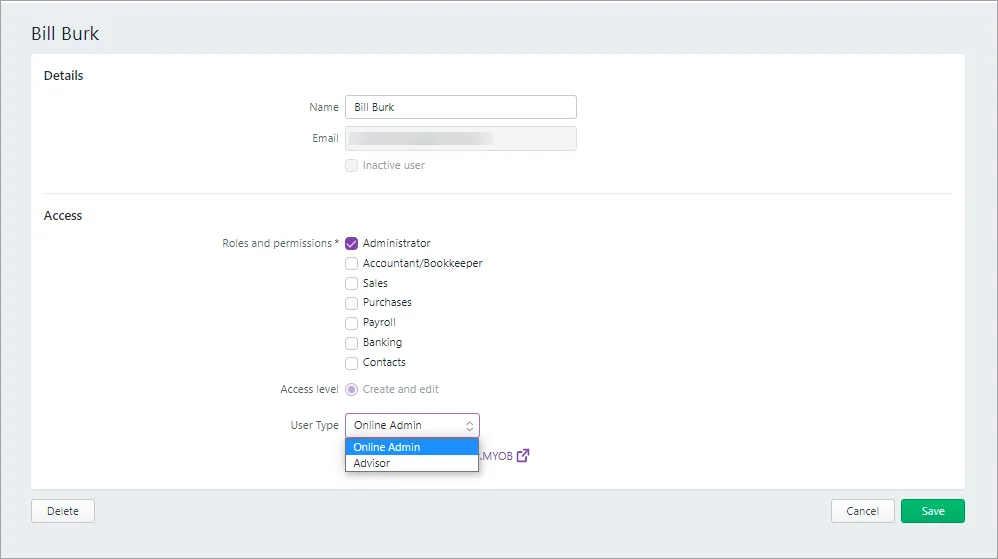
Task: Select the Create and edit radio button
Action: (351, 390)
